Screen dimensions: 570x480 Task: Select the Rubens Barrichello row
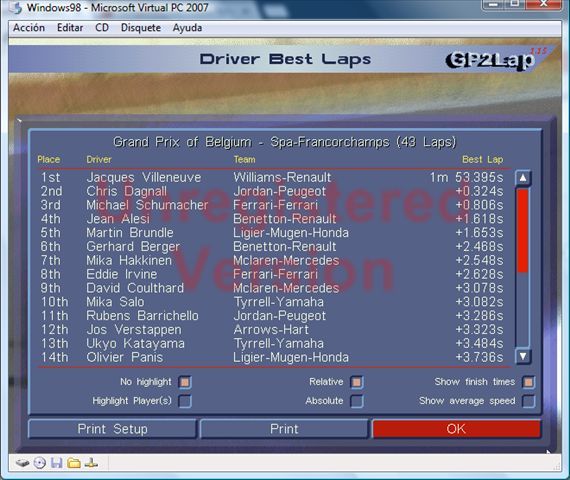coord(272,316)
